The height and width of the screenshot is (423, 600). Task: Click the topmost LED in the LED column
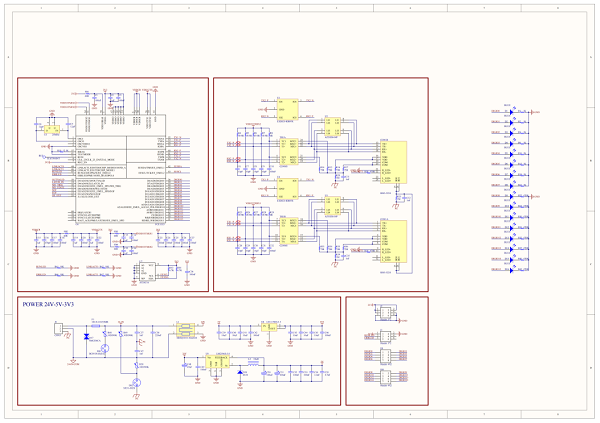click(513, 111)
